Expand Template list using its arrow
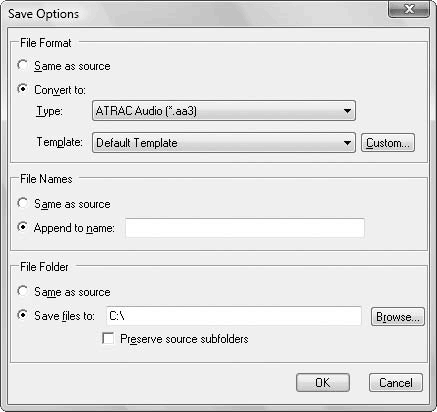This screenshot has width=437, height=412. (x=347, y=143)
